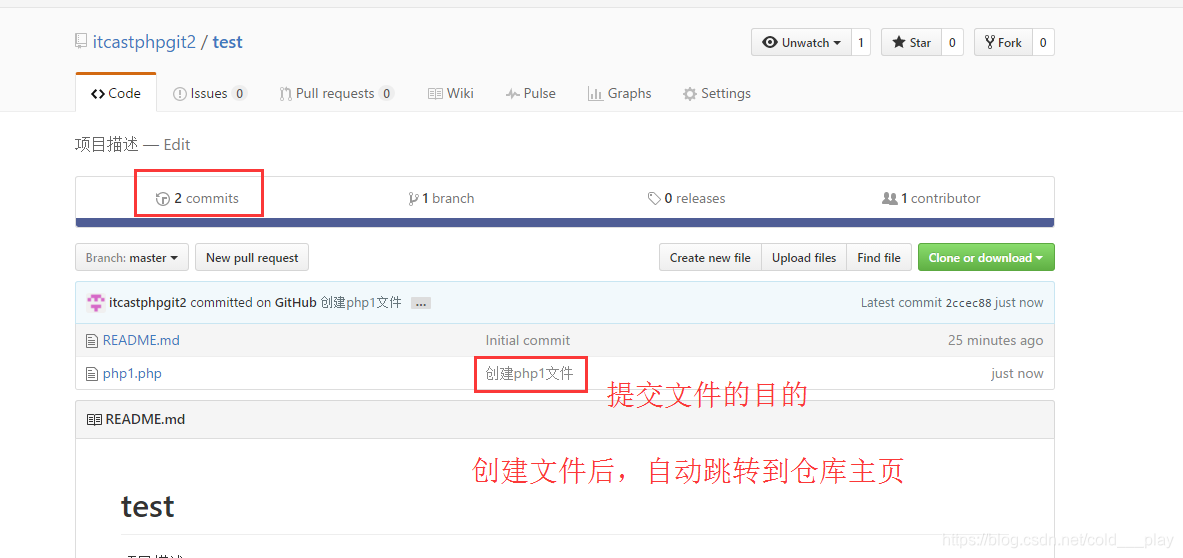Click the Pulse activity icon

[x=512, y=94]
